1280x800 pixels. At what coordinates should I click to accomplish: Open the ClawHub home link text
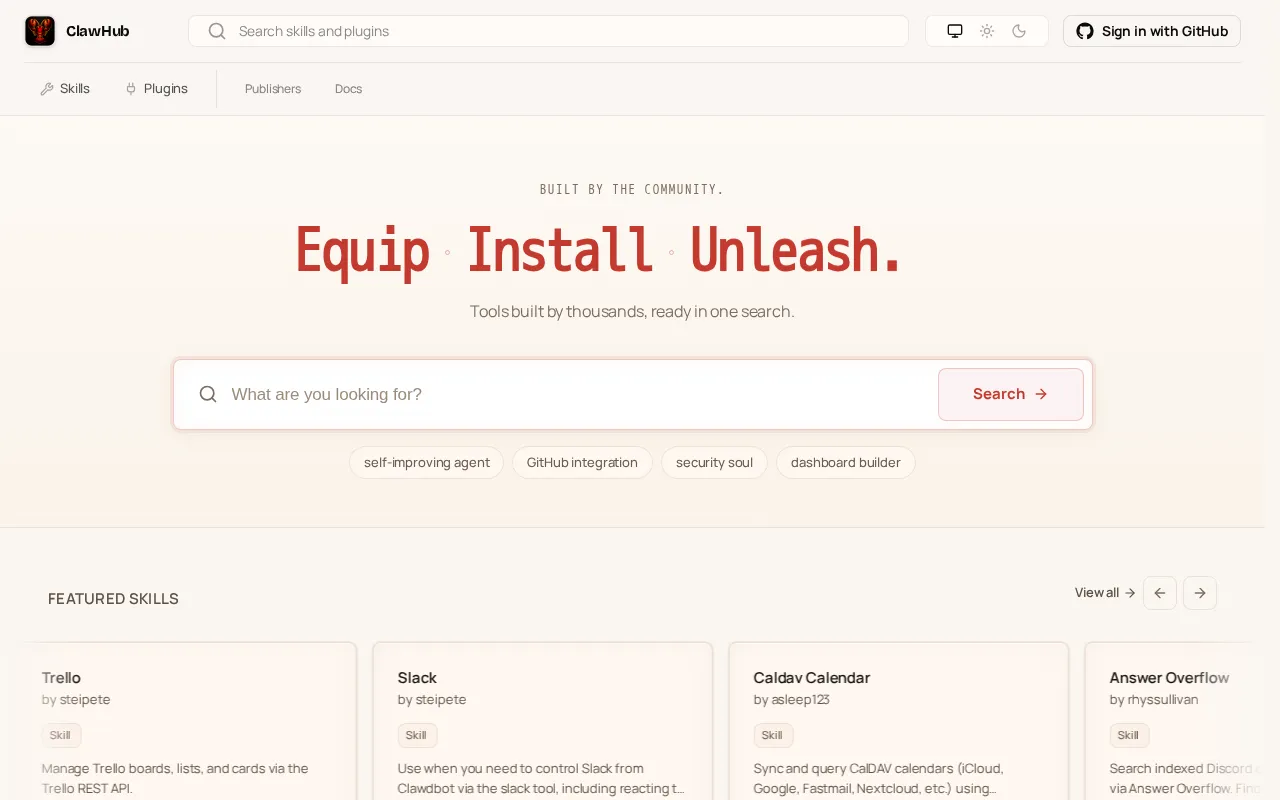pyautogui.click(x=98, y=31)
